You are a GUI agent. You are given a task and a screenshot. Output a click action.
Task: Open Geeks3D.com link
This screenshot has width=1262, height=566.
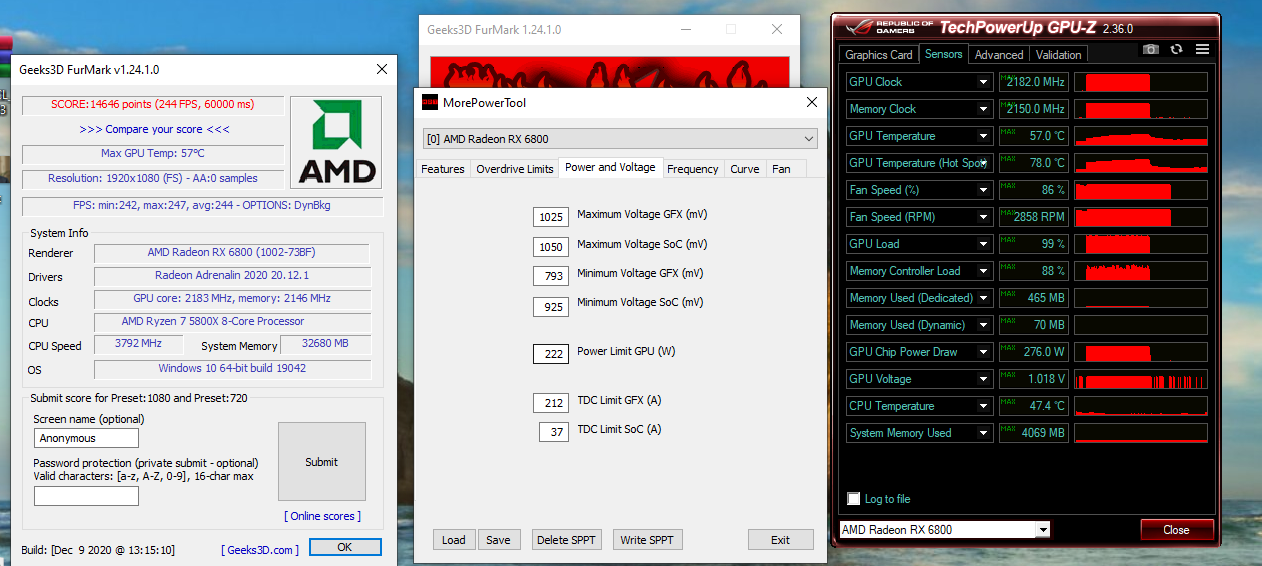pos(259,550)
